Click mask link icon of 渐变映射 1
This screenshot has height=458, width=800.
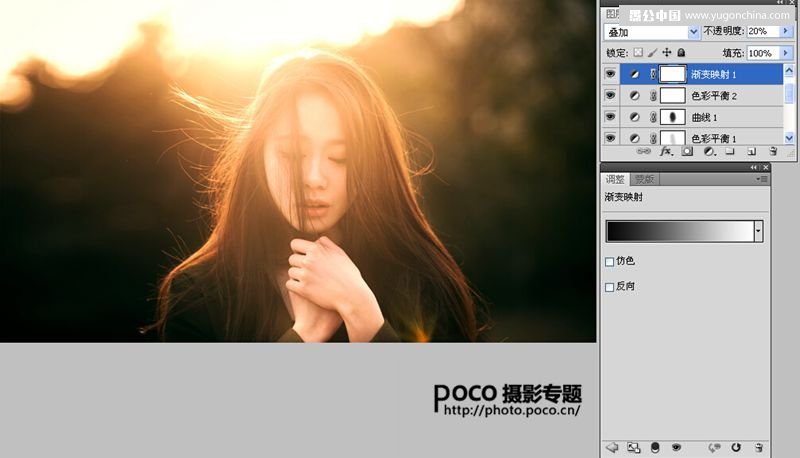(x=653, y=74)
